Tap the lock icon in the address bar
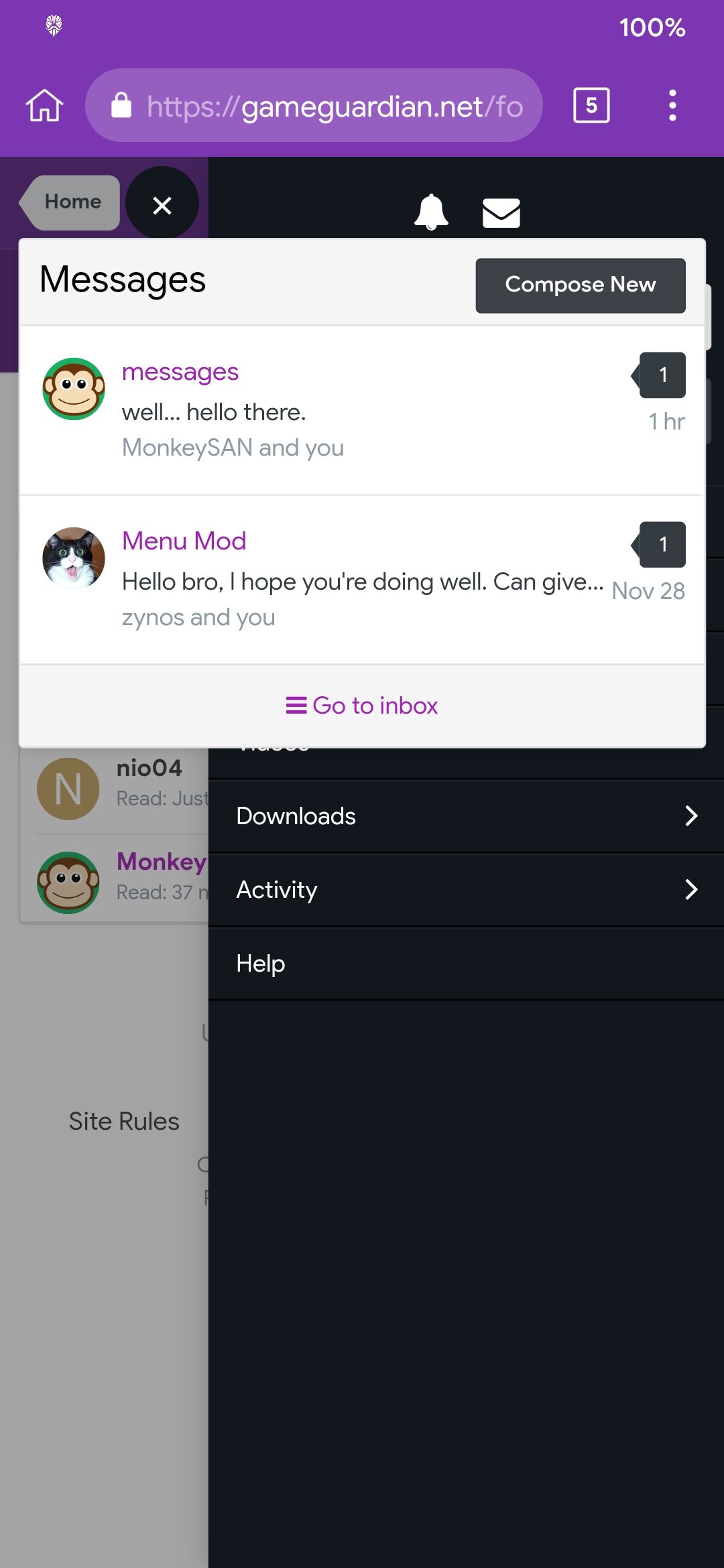Image resolution: width=724 pixels, height=1568 pixels. click(121, 105)
